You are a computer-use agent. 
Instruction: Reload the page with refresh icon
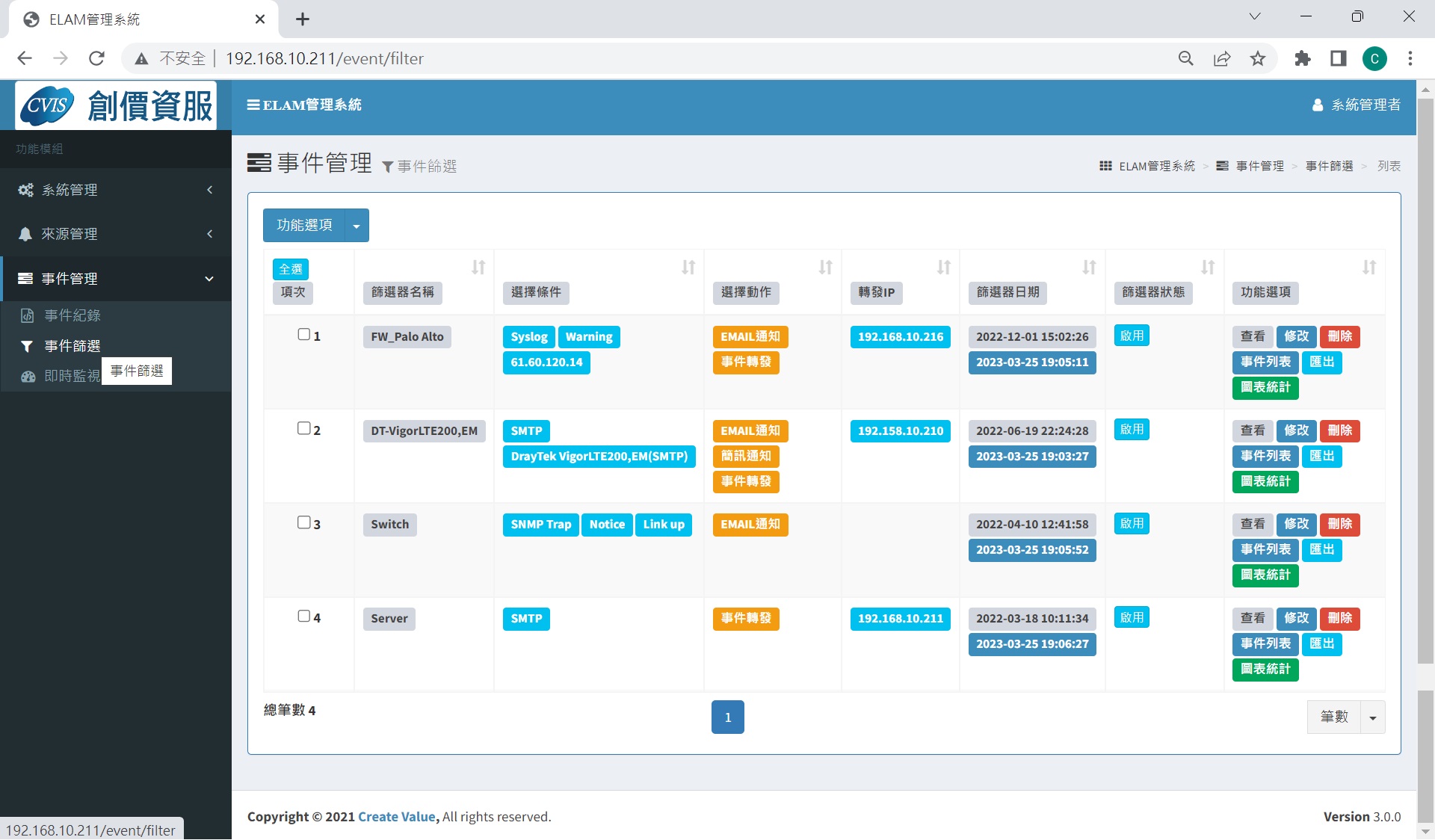click(96, 58)
